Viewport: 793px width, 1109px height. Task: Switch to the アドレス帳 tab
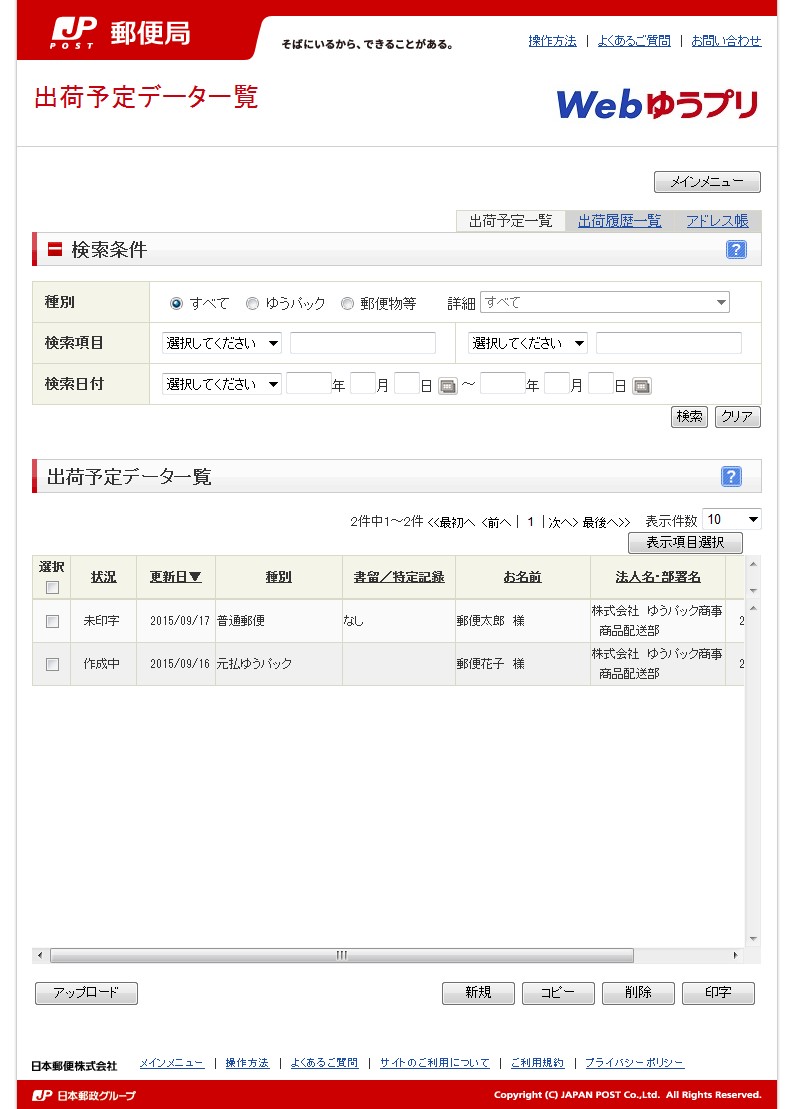[x=717, y=222]
